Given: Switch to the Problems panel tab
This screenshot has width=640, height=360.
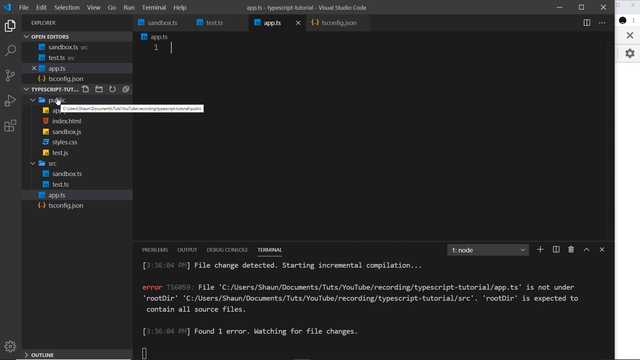Looking at the screenshot, I should tap(155, 250).
